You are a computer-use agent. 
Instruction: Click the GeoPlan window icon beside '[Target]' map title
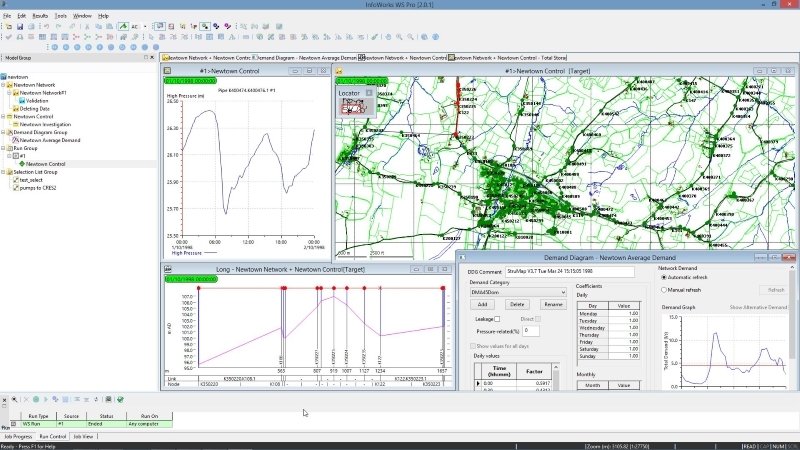click(339, 71)
